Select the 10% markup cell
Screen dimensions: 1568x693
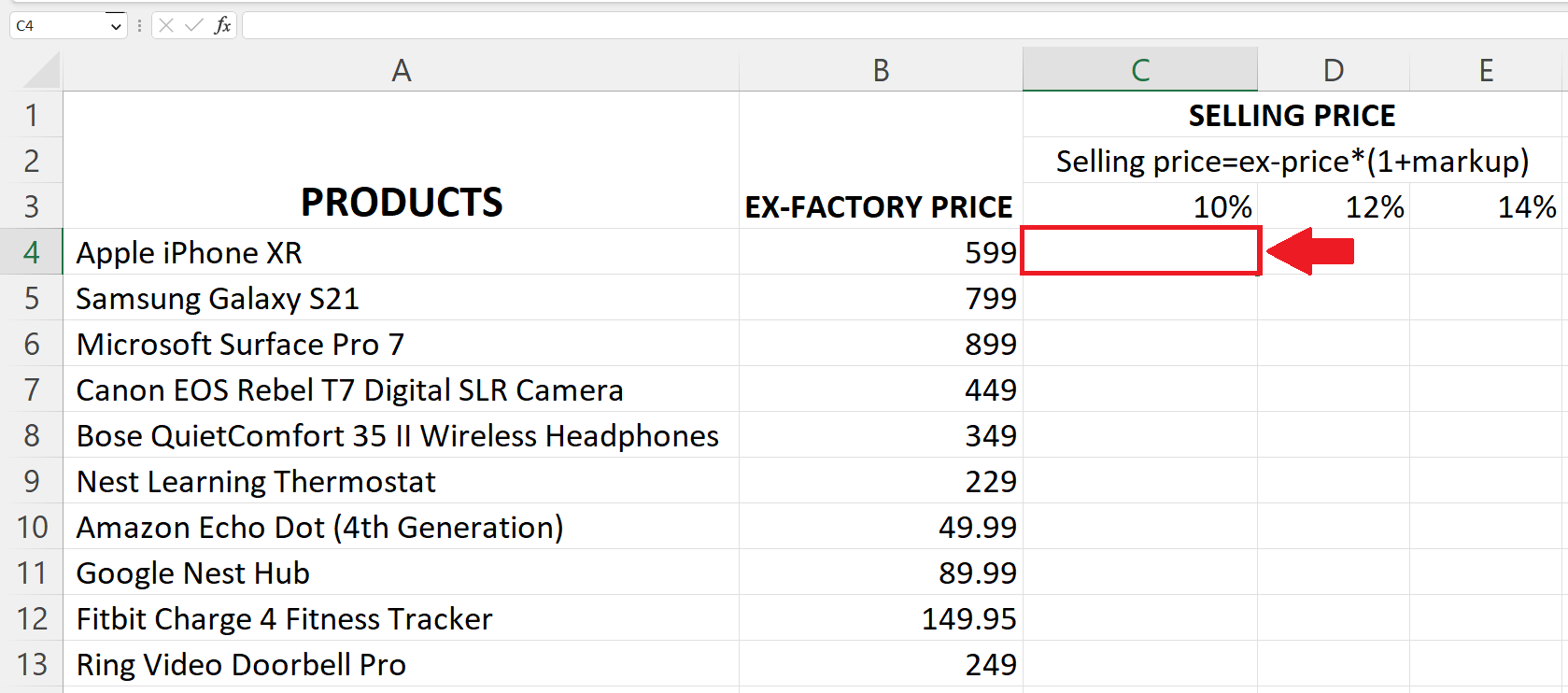coord(1140,206)
